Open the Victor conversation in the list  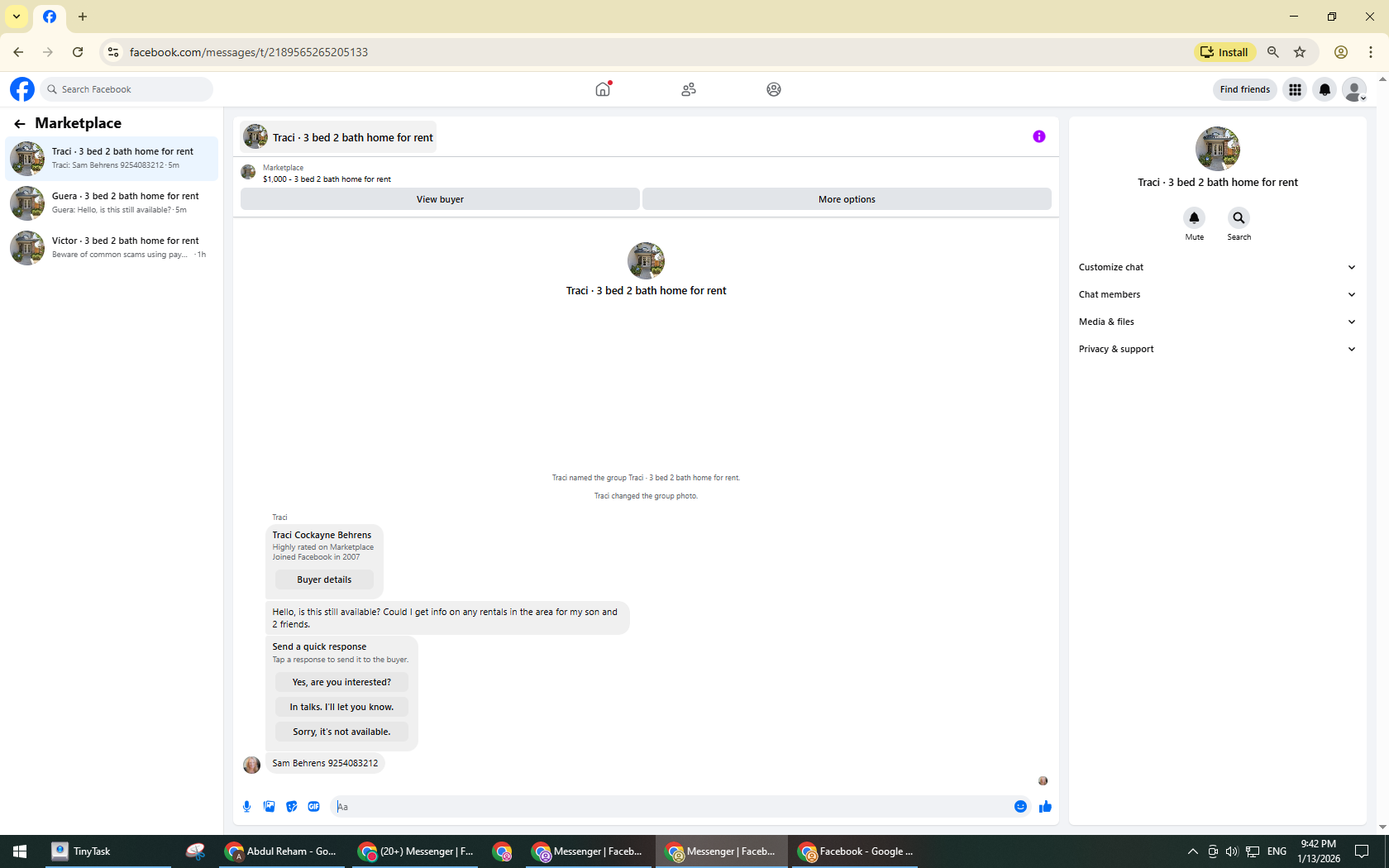point(112,247)
